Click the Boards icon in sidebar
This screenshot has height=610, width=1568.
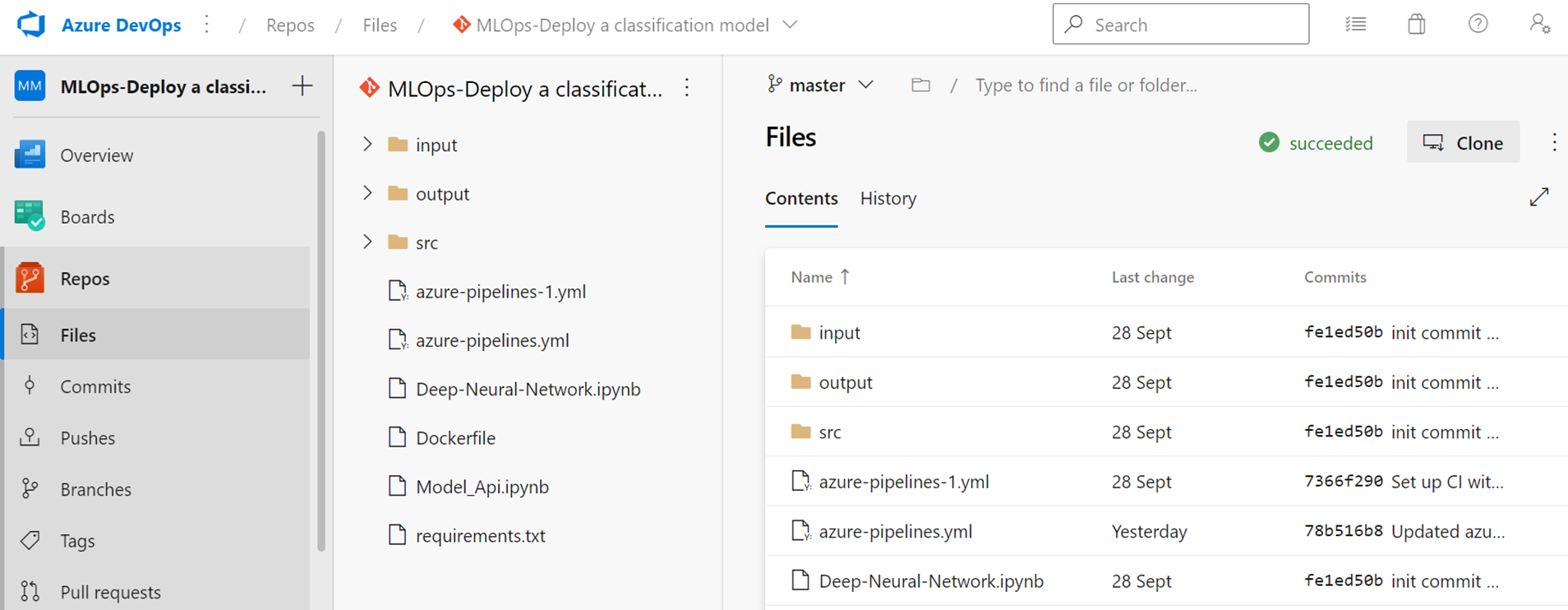coord(30,216)
